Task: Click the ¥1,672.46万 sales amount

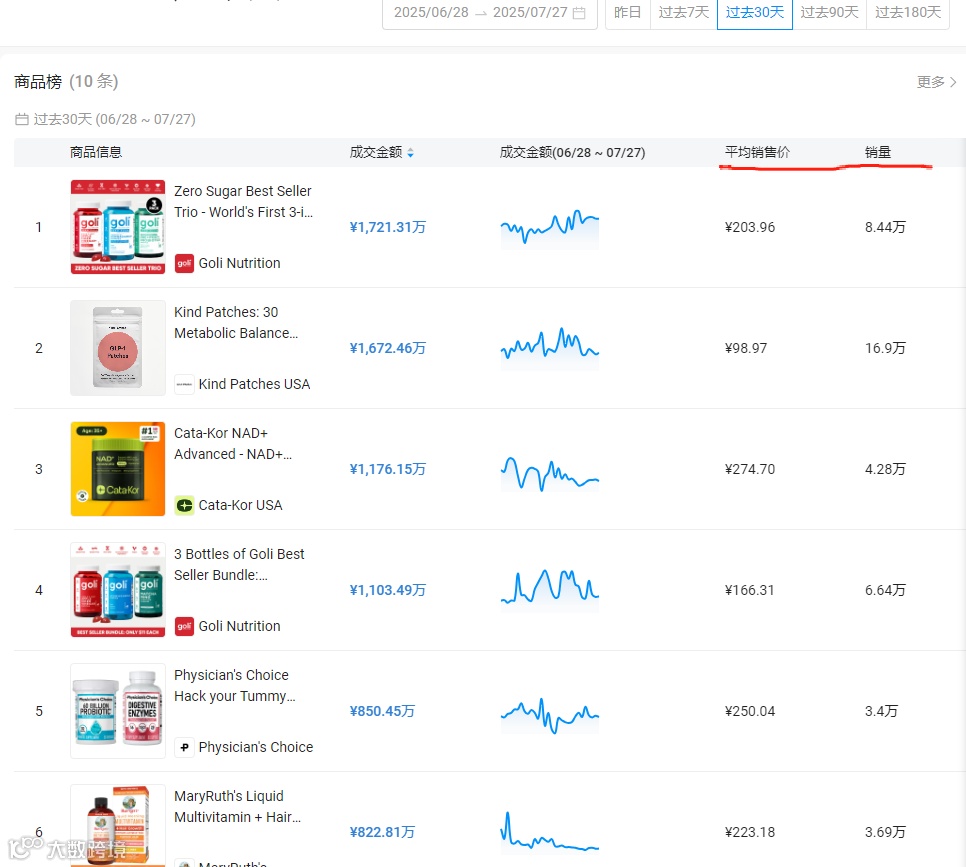Action: [x=388, y=348]
